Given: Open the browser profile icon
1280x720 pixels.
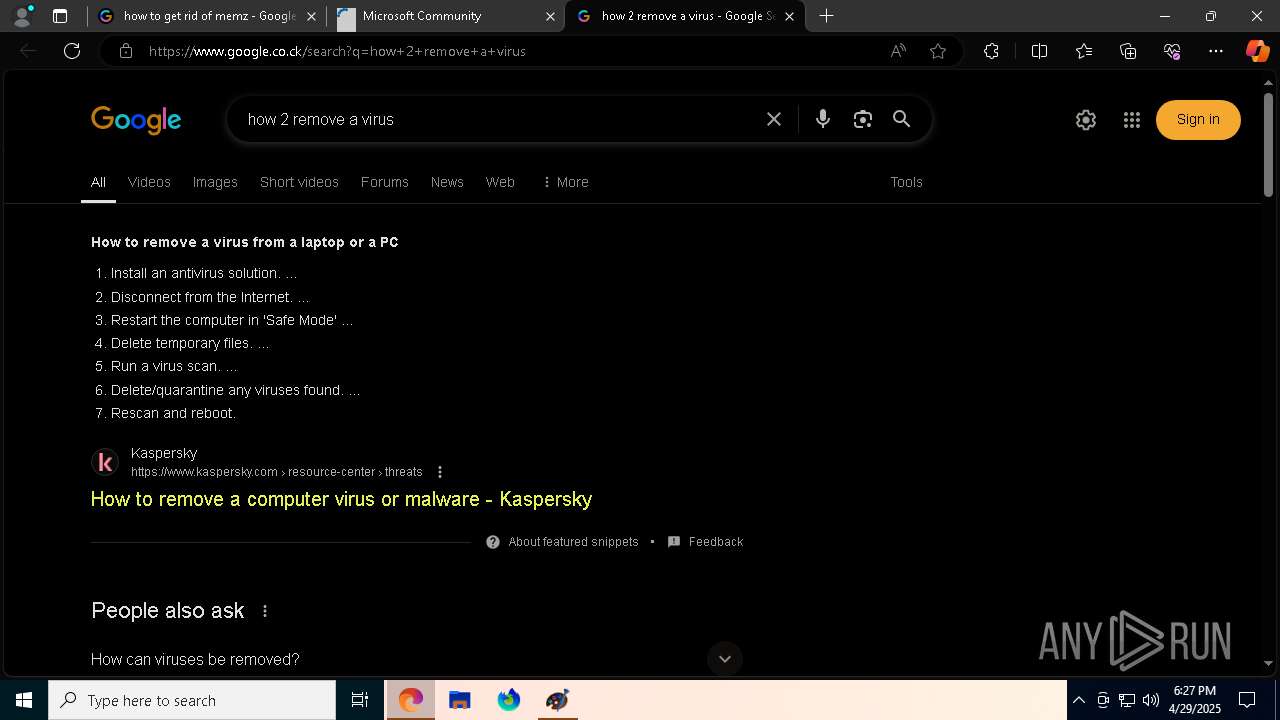Looking at the screenshot, I should [x=21, y=16].
